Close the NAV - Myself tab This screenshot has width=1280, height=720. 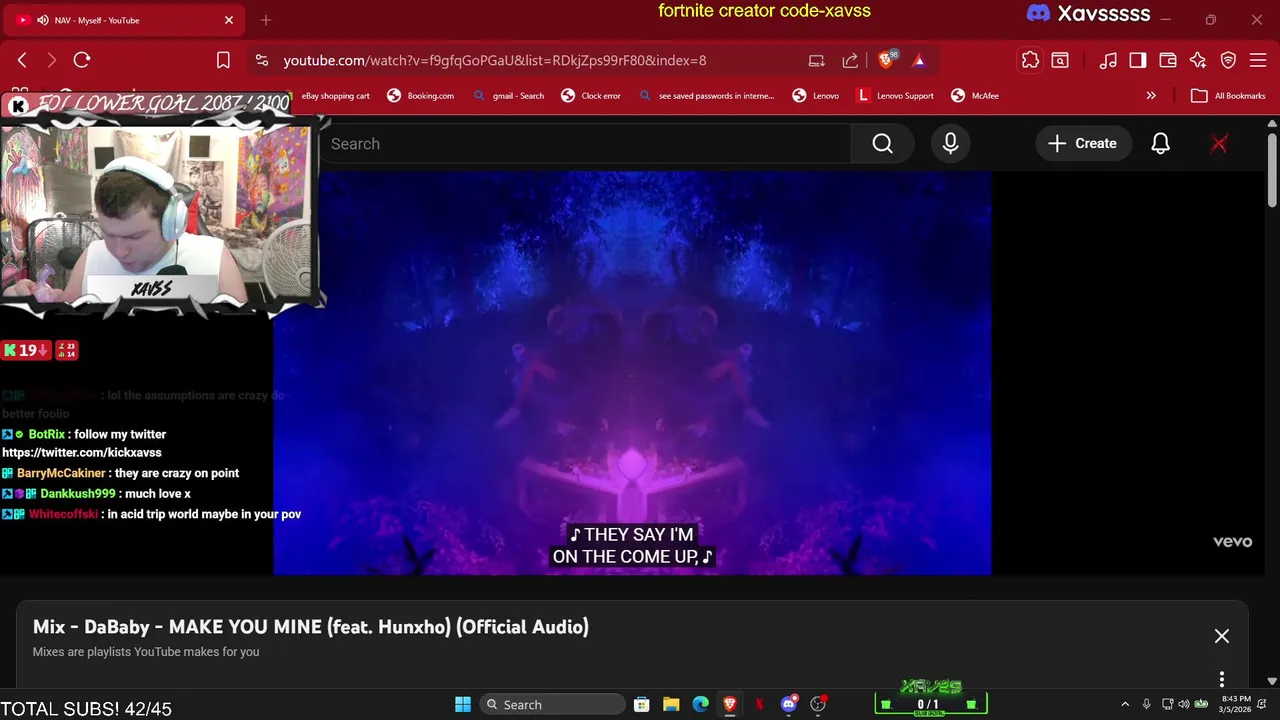[229, 20]
